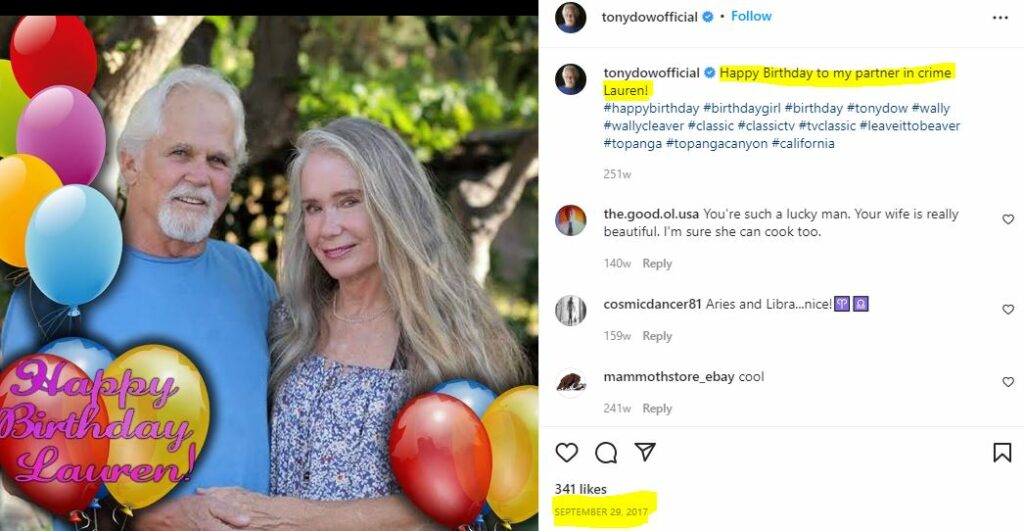Open tonydowofficial header profile picture

tap(570, 18)
